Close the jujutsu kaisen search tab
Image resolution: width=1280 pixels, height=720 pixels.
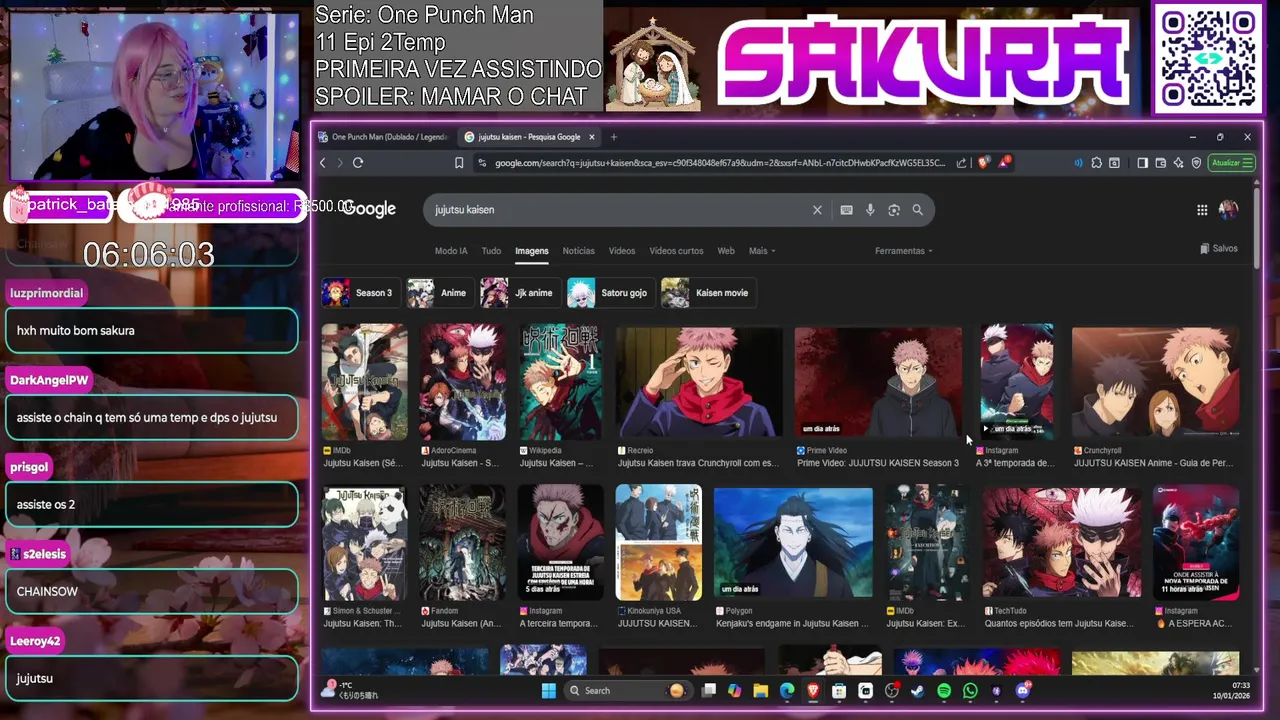[592, 137]
